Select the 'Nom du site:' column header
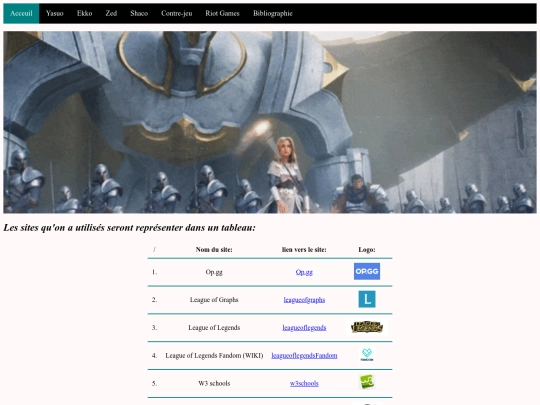This screenshot has height=405, width=540. click(214, 250)
